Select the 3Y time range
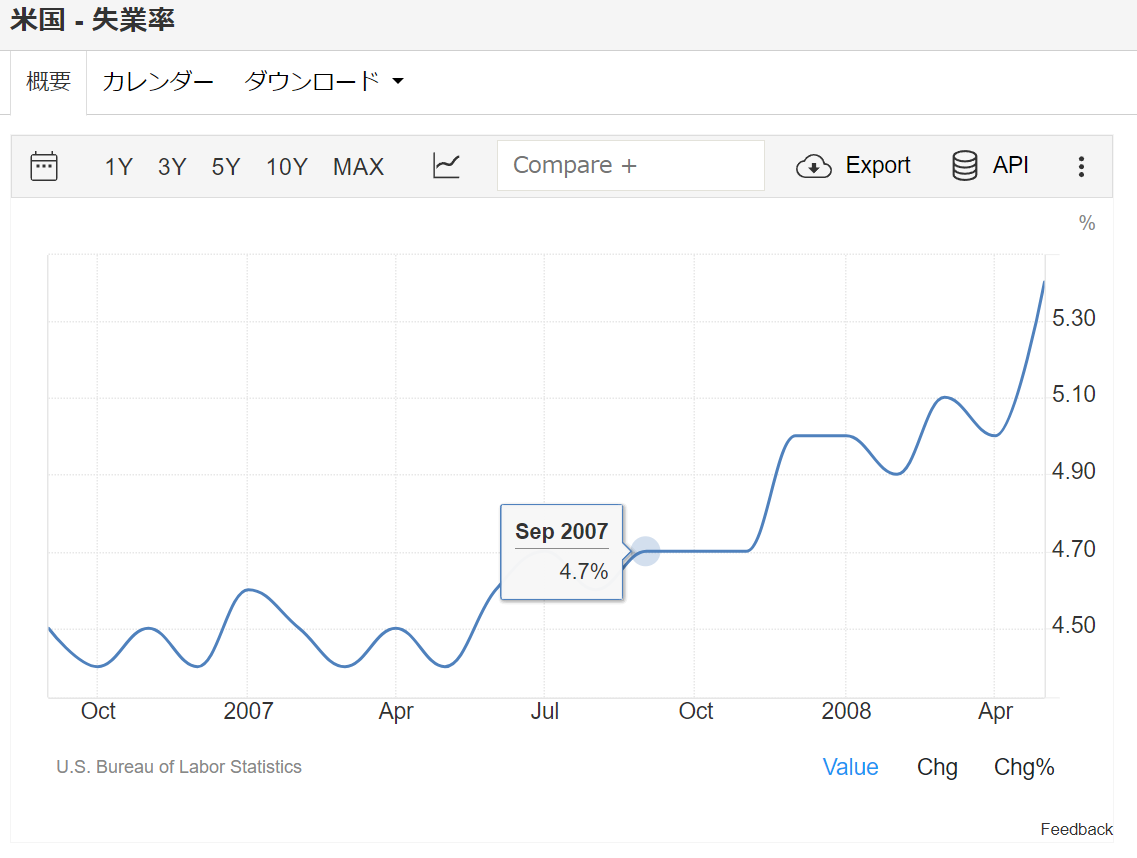This screenshot has width=1137, height=858. [x=172, y=167]
